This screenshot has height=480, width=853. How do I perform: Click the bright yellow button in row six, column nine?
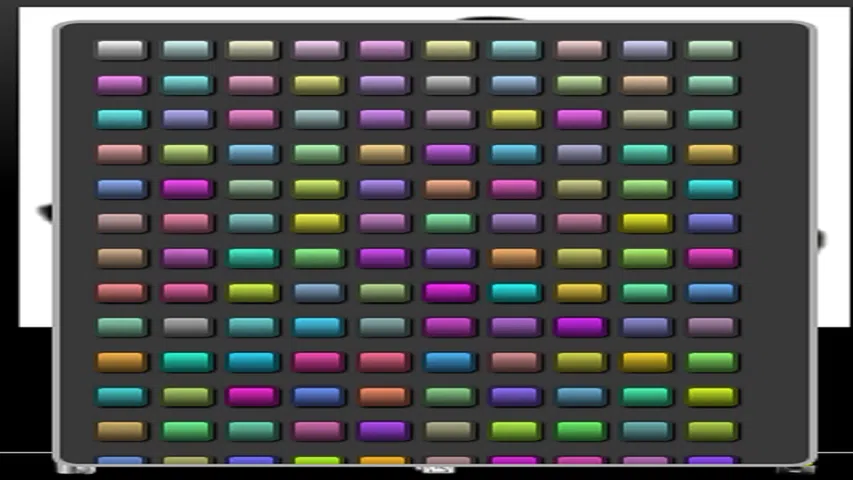tap(646, 223)
